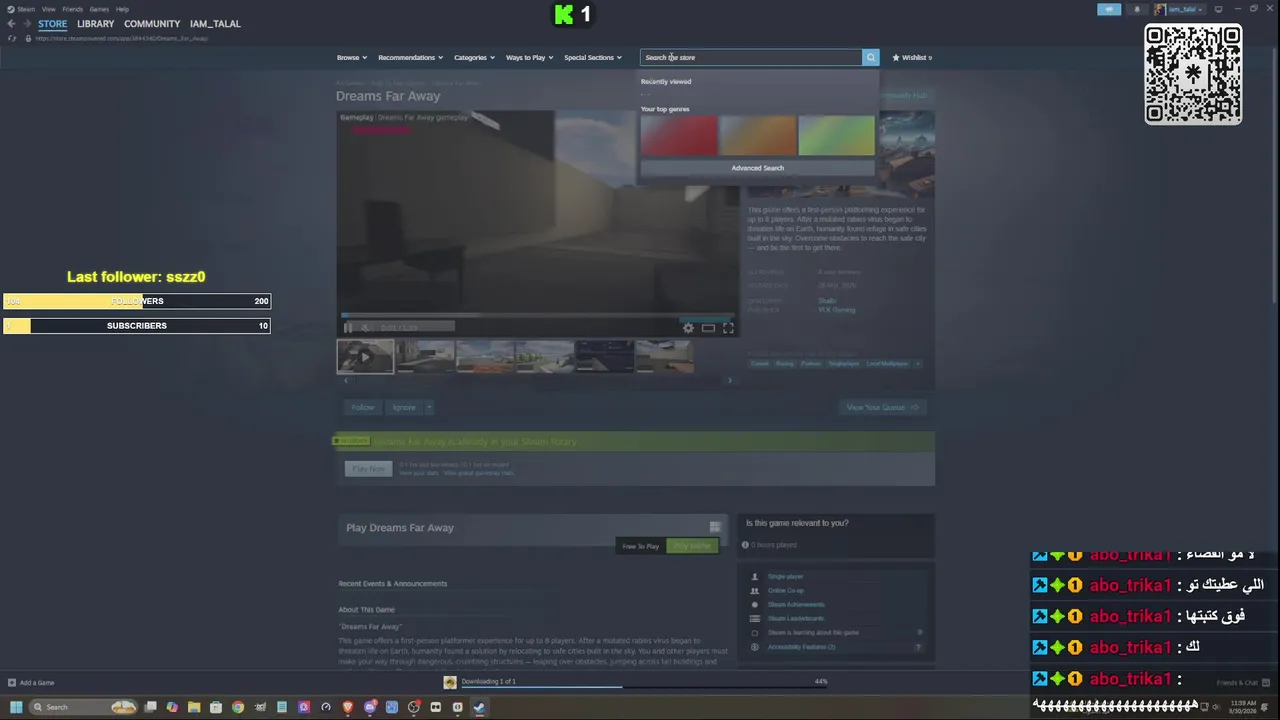Click in the Search the store field

[751, 57]
